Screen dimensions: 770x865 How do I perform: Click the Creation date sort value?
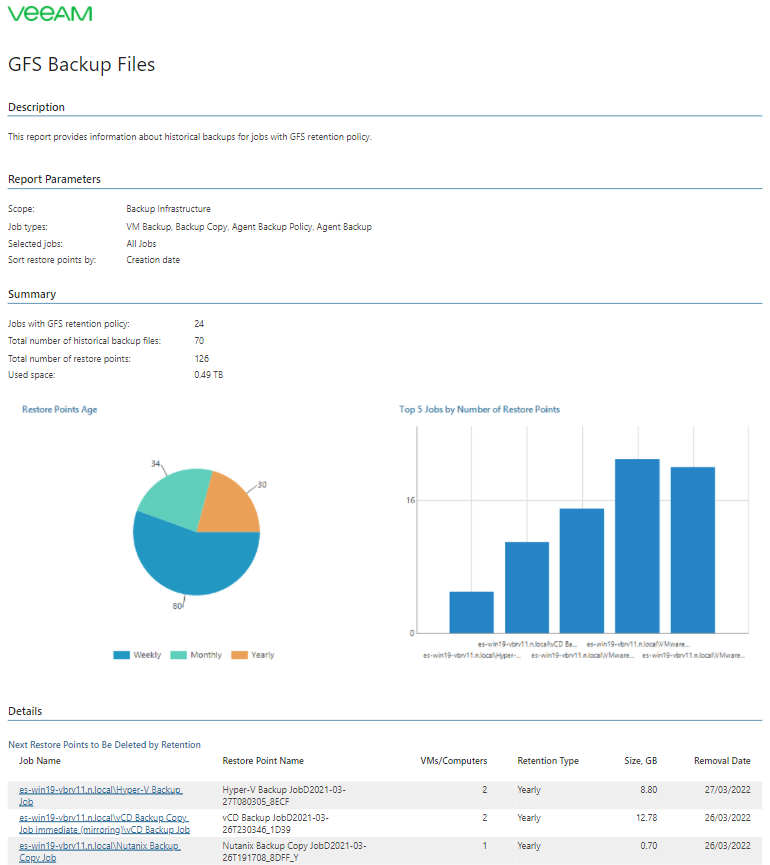click(153, 260)
